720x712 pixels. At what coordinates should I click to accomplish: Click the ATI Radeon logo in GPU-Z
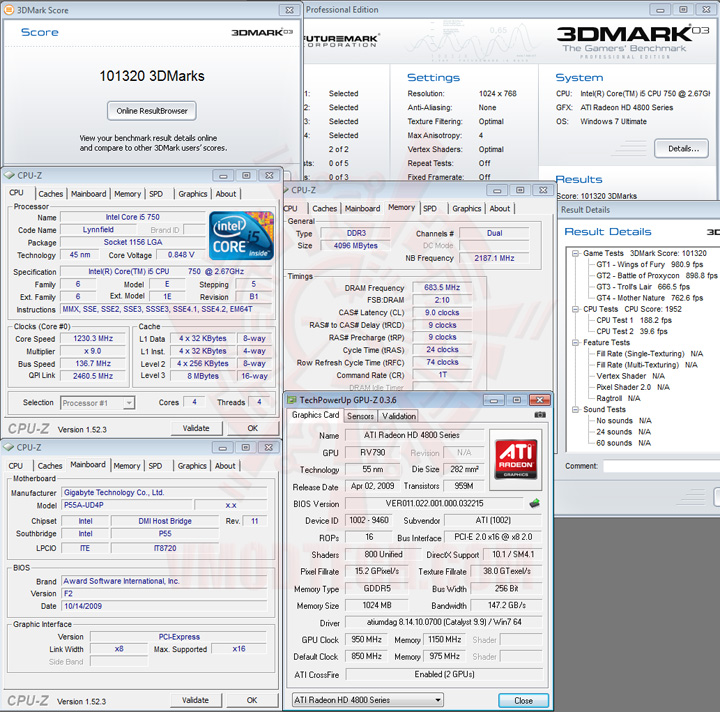[516, 460]
